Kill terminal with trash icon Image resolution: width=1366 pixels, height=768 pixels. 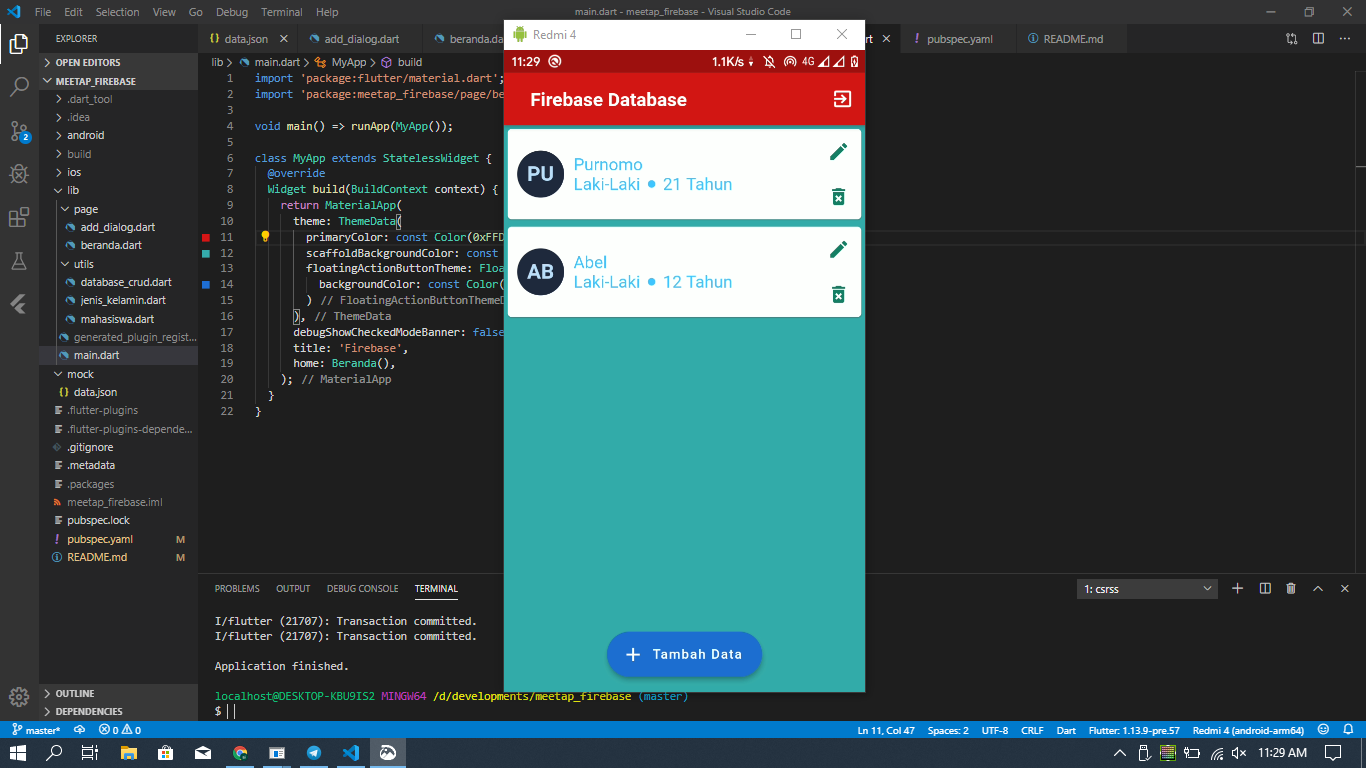coord(1291,589)
